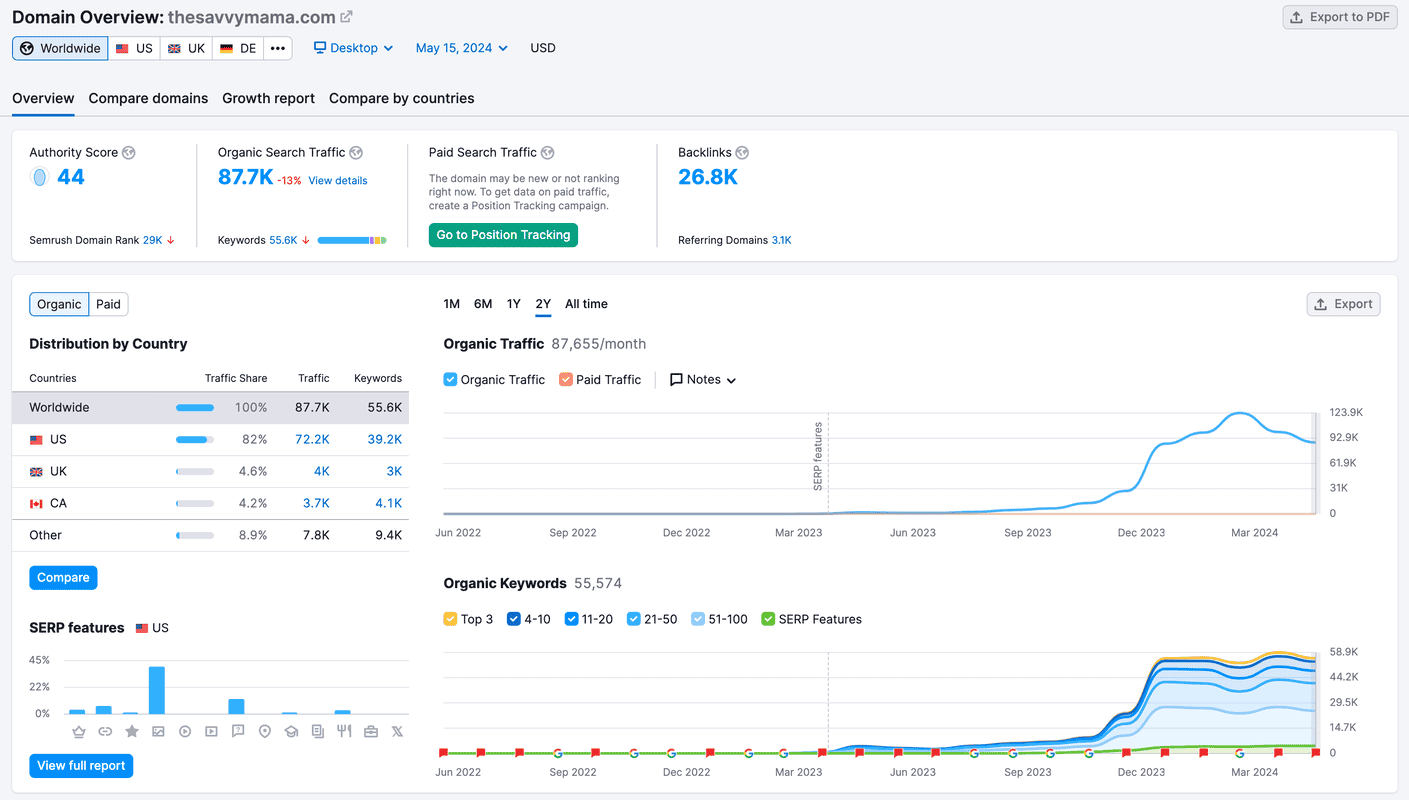Click the Keywords distribution color bar

(352, 239)
